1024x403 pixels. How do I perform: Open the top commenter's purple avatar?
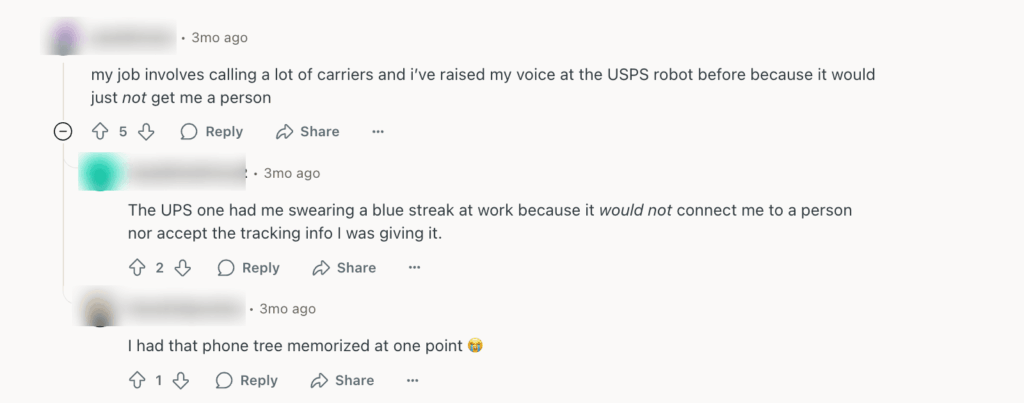pos(66,39)
